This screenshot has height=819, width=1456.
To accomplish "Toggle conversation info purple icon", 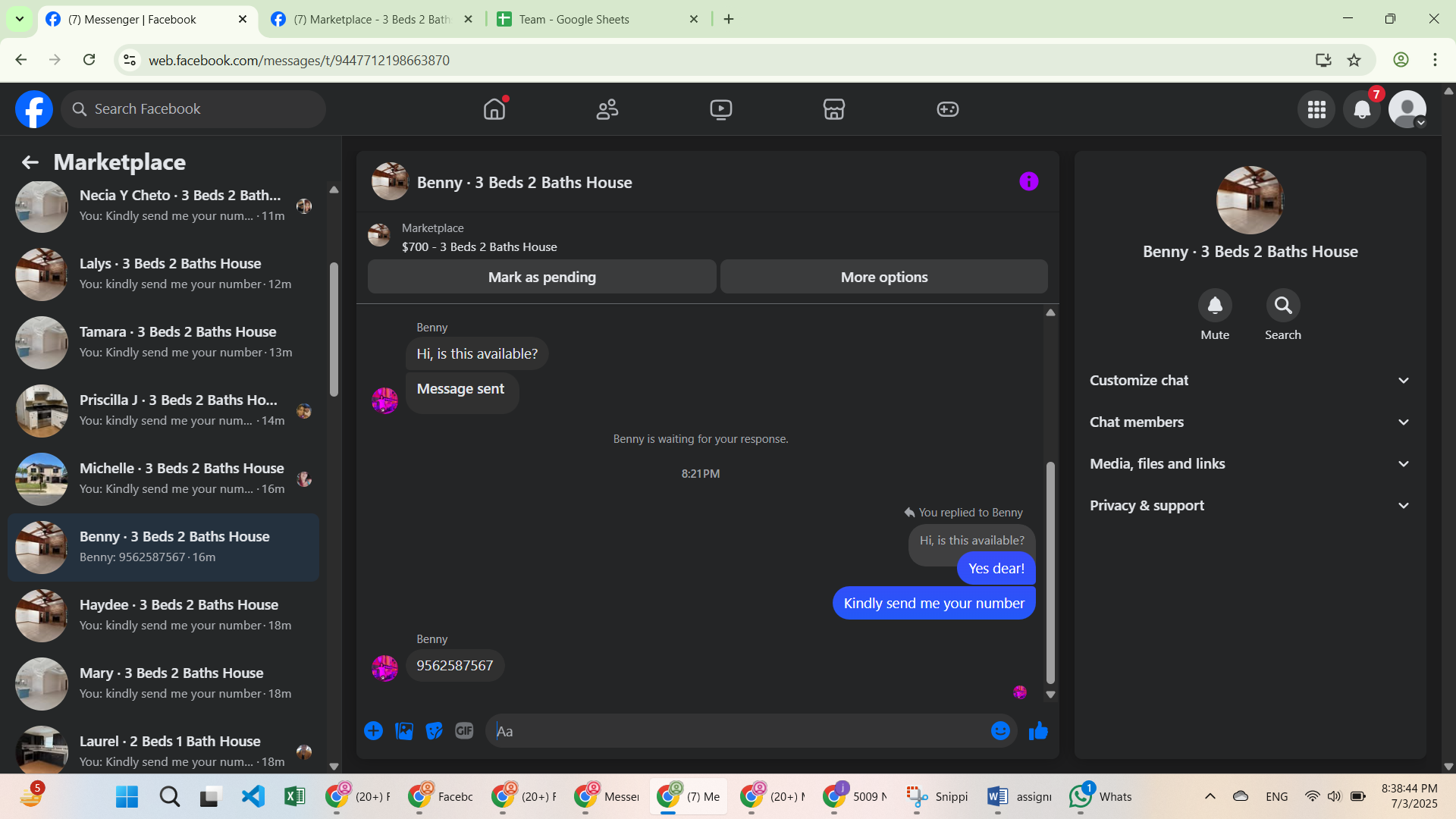I will click(1028, 181).
